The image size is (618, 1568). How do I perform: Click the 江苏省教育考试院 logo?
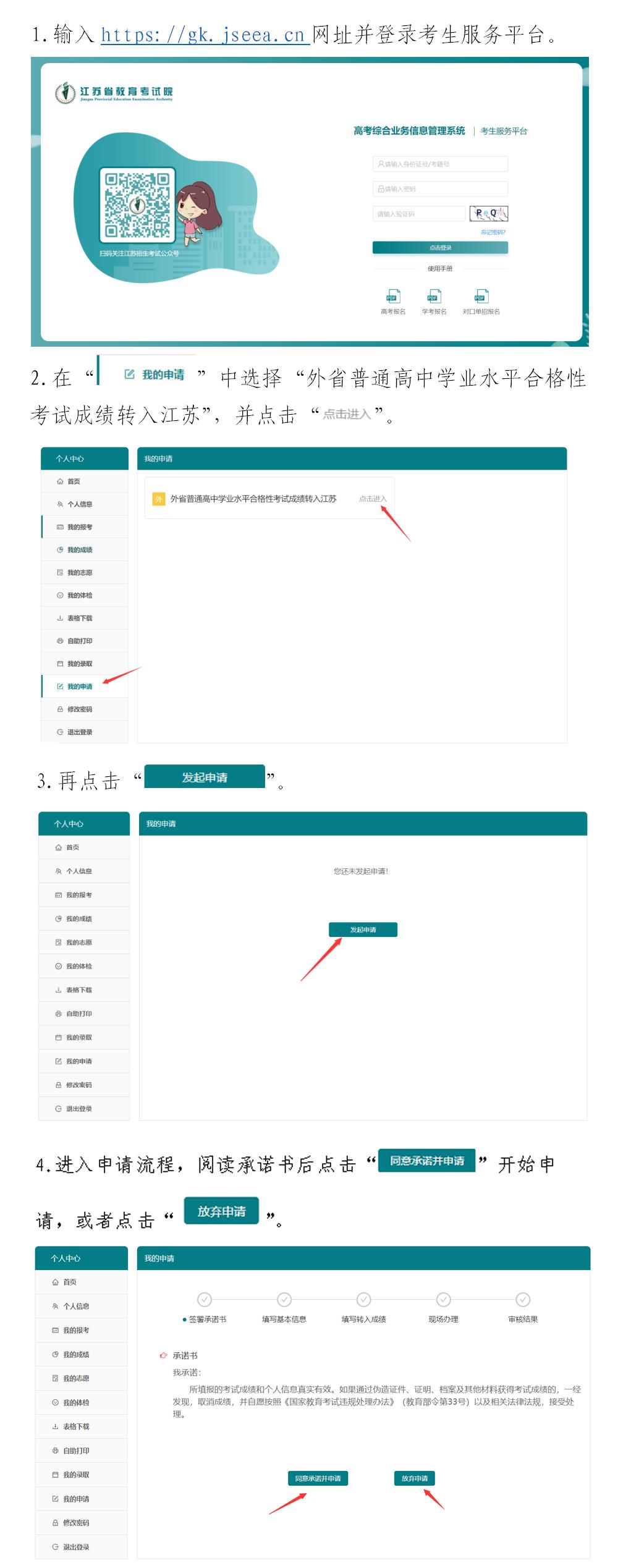pyautogui.click(x=114, y=93)
